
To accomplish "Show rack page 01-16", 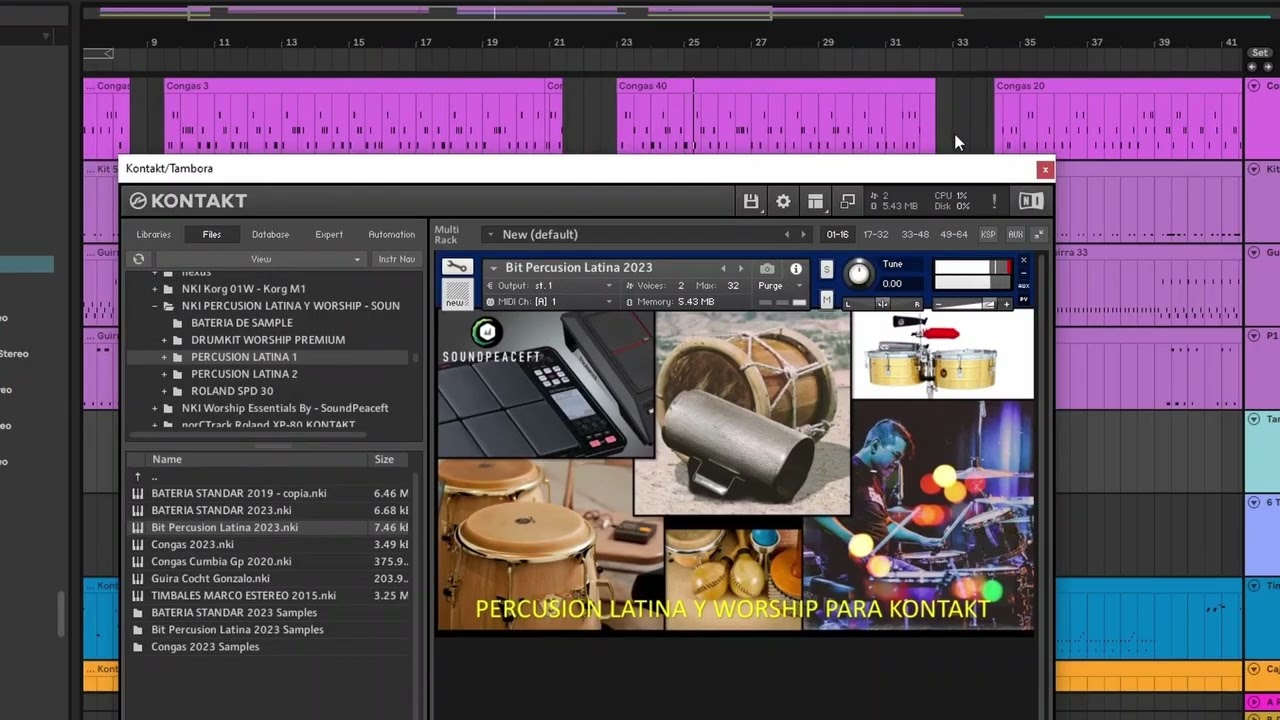I will click(837, 235).
